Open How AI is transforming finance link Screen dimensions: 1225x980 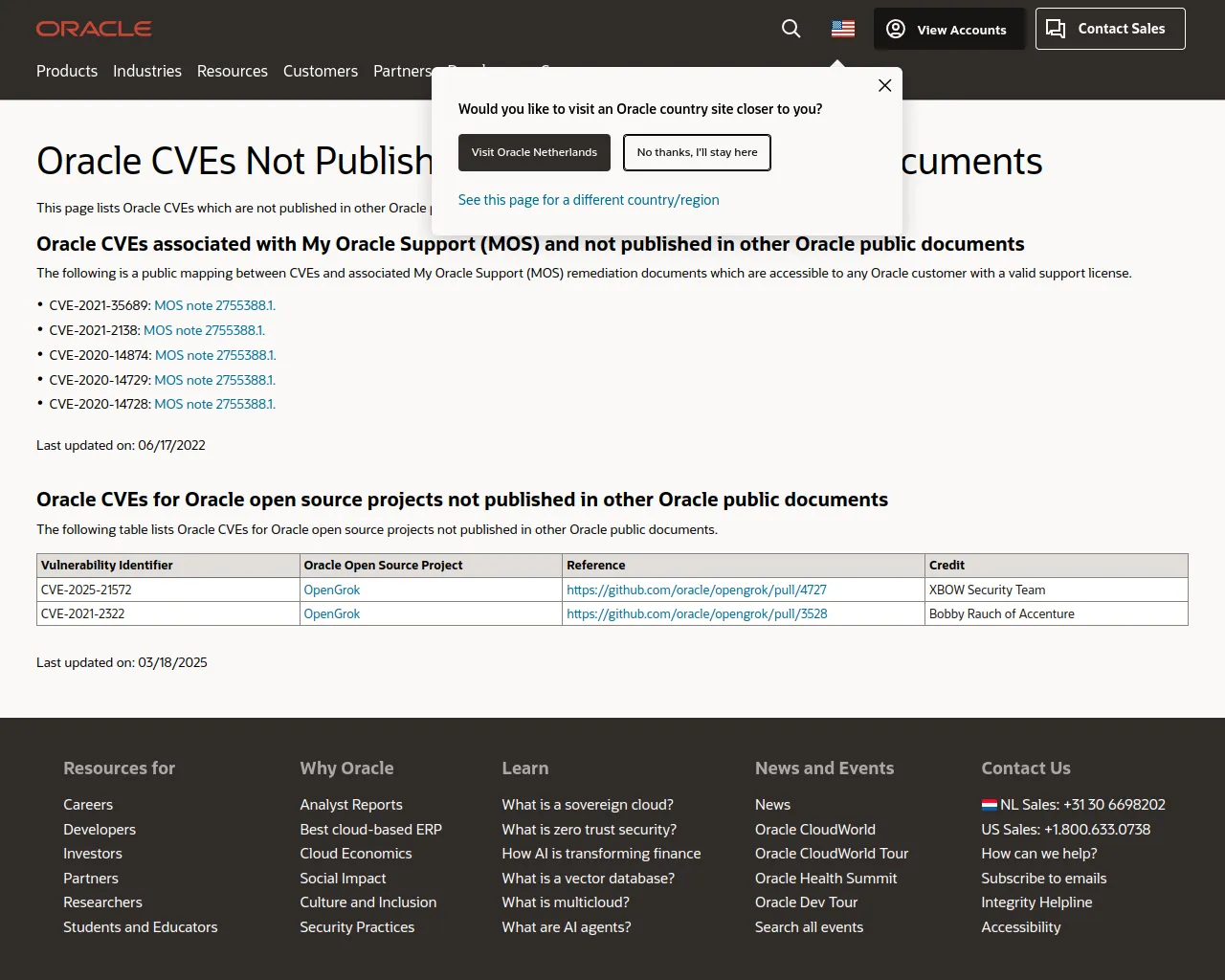tap(601, 854)
